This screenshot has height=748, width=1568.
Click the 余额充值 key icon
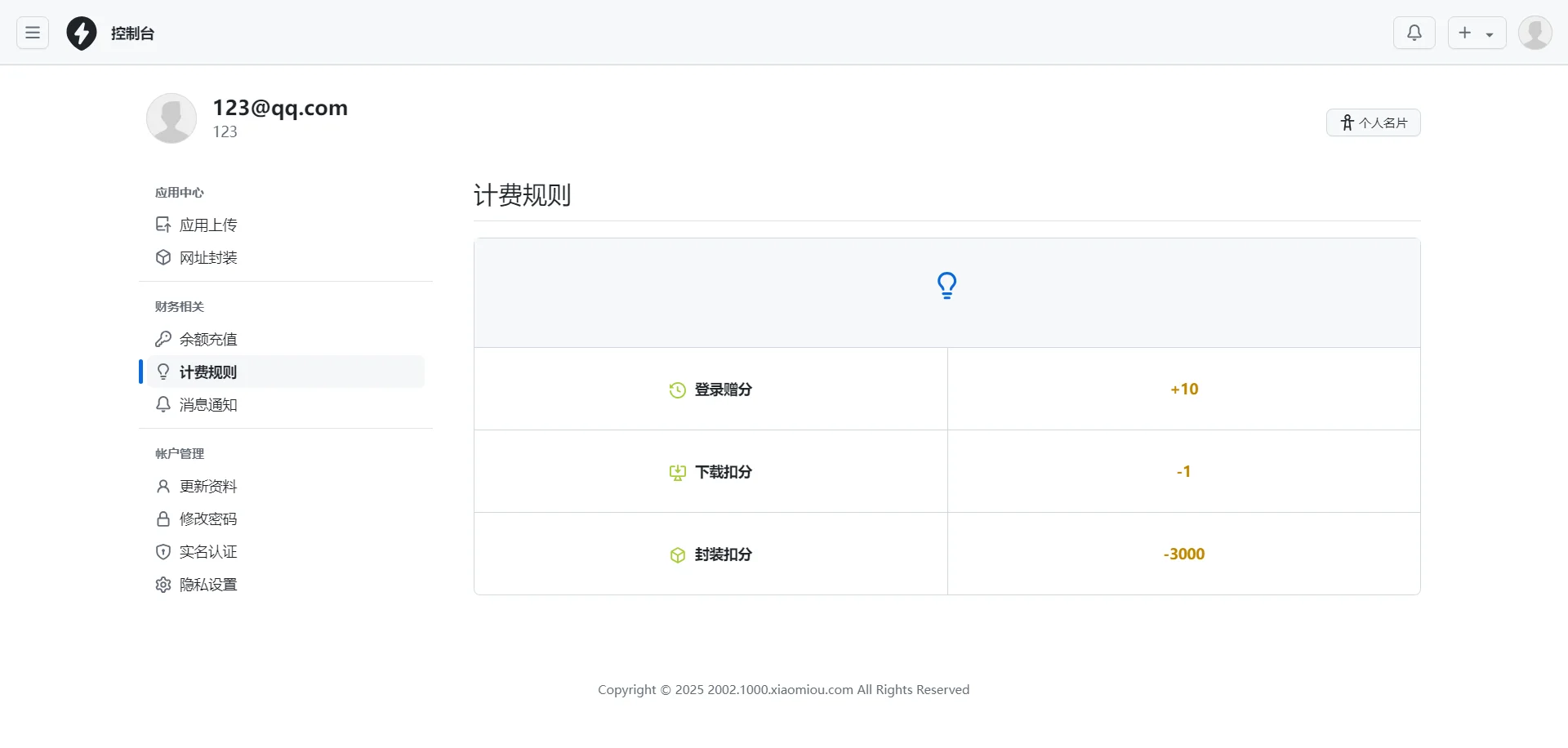point(163,338)
